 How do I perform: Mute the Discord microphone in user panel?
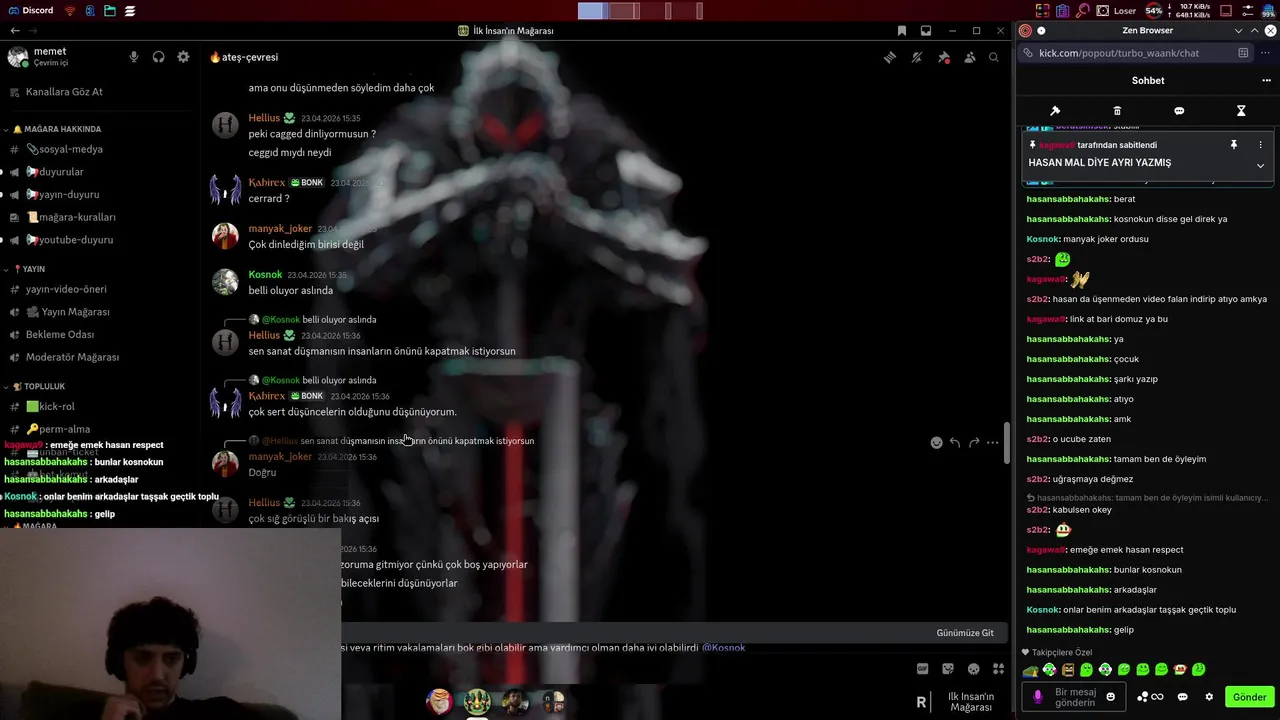[134, 57]
